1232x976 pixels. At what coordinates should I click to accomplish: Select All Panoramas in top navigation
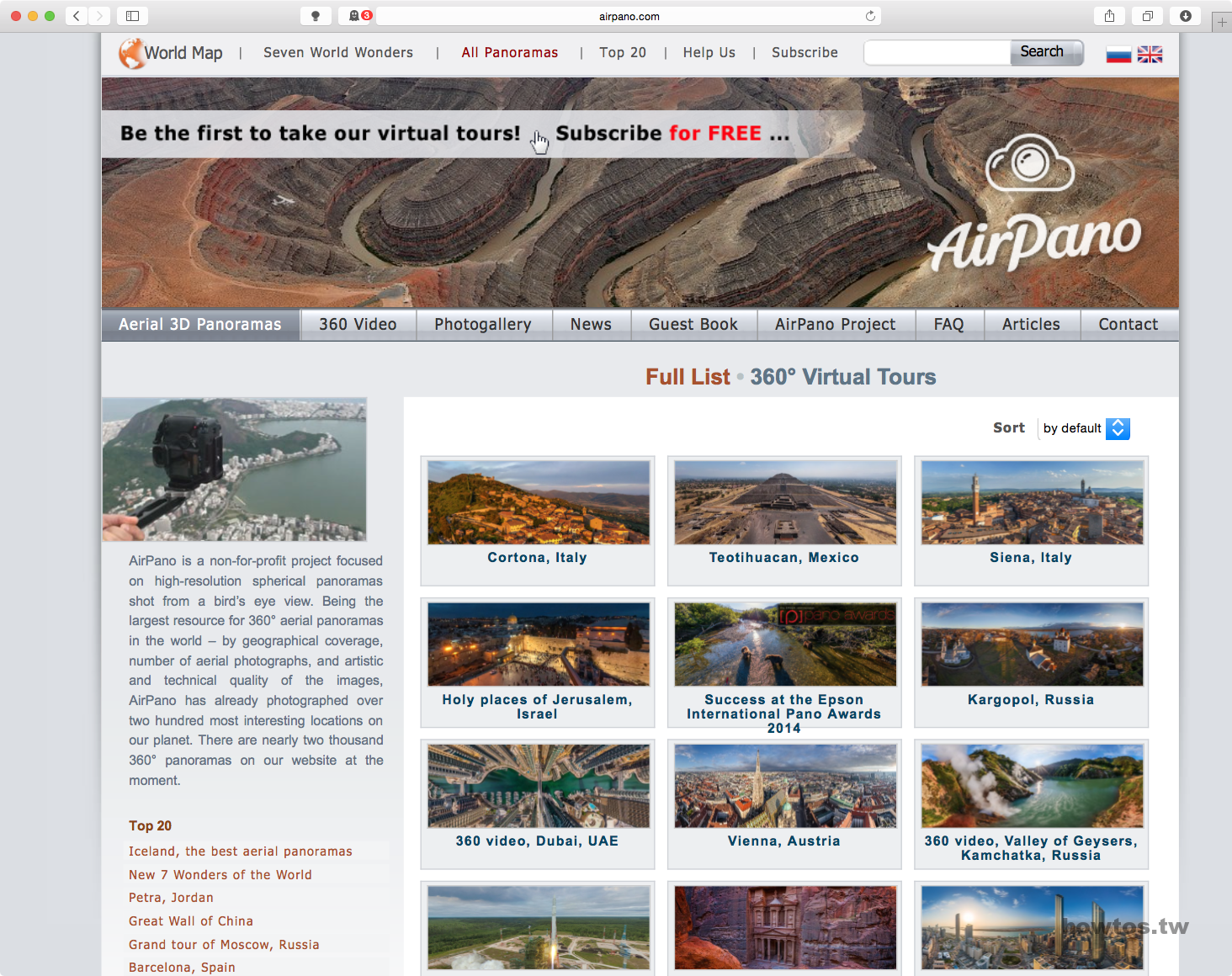(510, 52)
